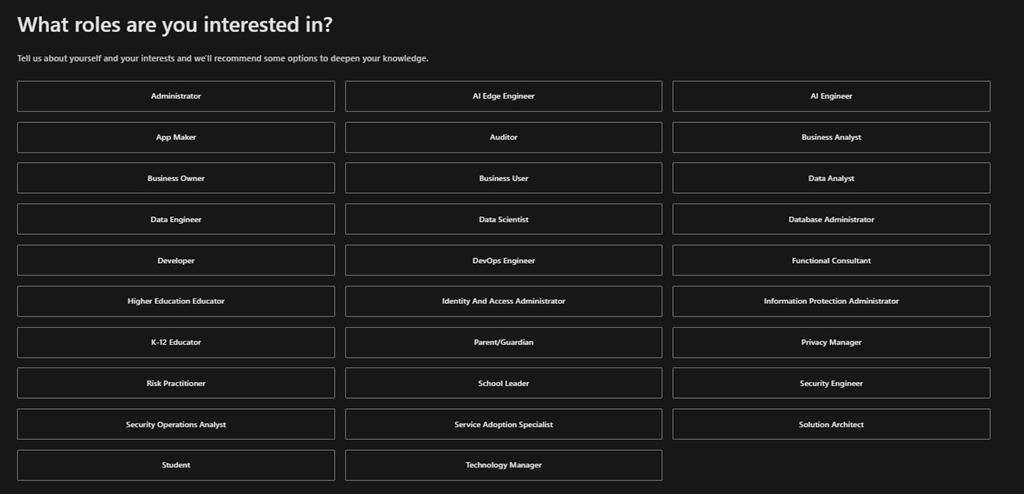Screen dimensions: 1024x494
Task: Select DevOps Engineer role
Action: point(503,260)
